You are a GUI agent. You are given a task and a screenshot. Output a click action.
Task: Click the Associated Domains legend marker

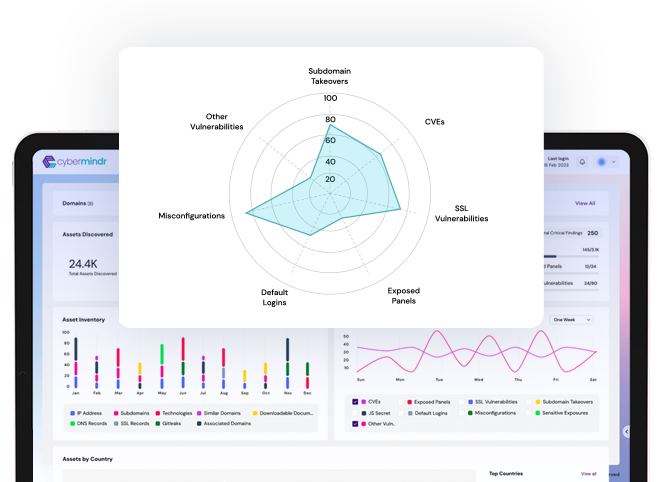click(x=199, y=423)
